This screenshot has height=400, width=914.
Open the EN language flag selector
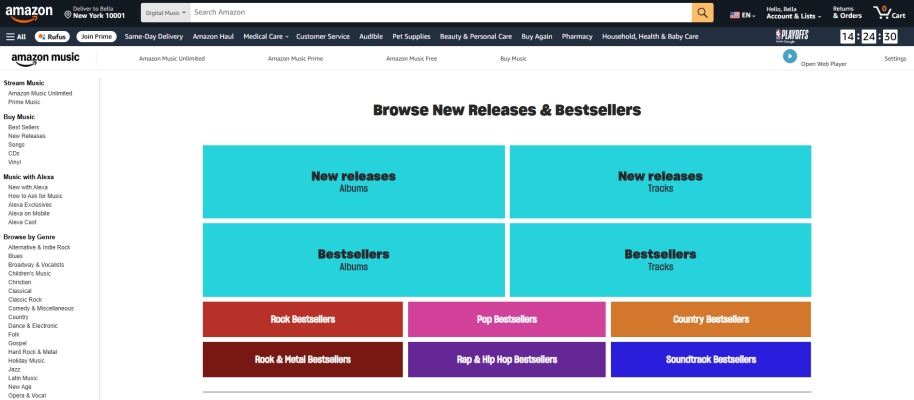743,15
